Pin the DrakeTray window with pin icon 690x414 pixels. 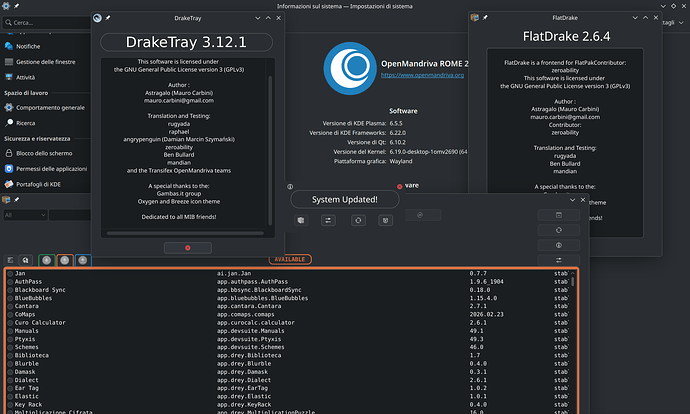coord(107,17)
